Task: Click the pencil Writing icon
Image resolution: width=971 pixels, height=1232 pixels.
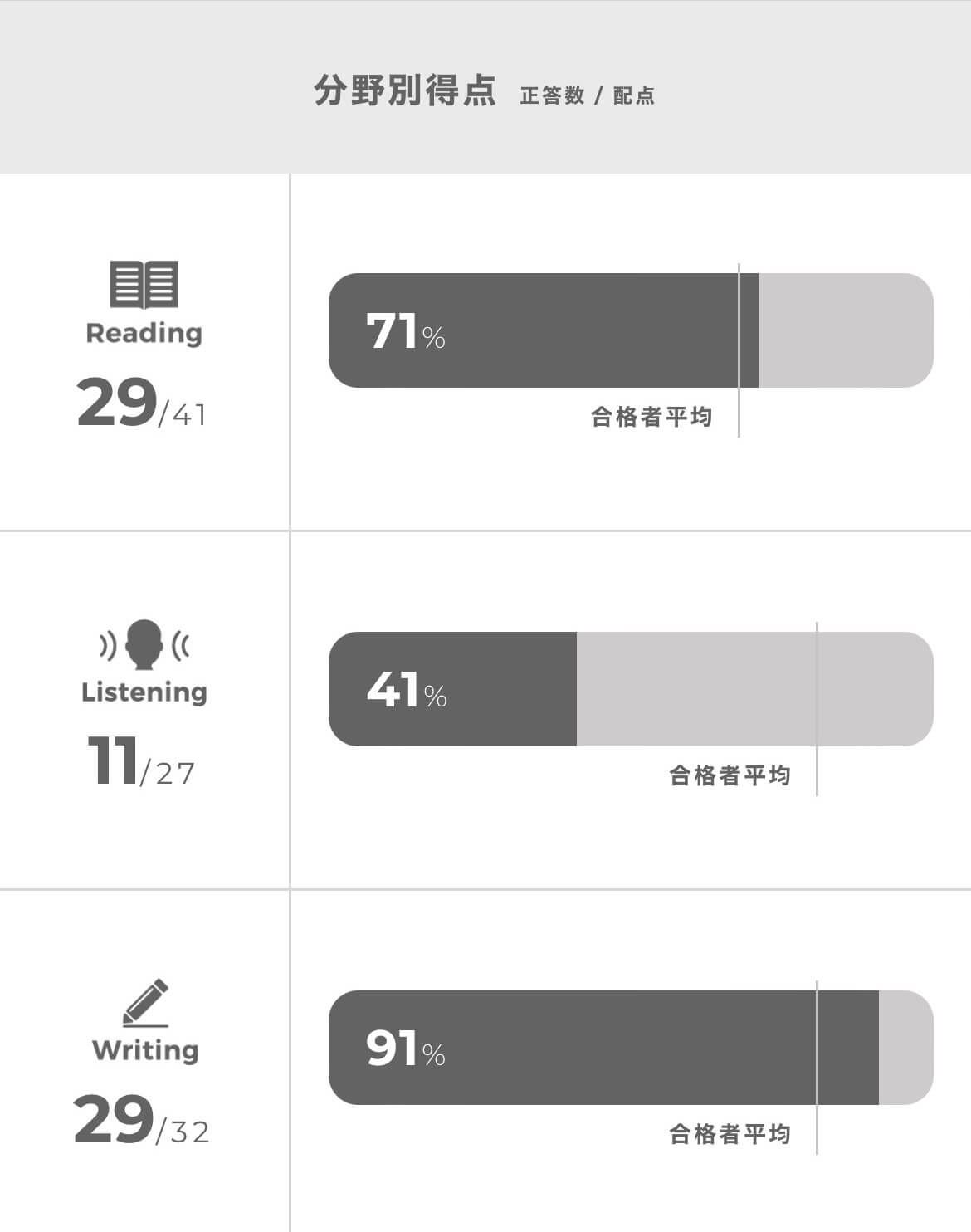Action: 146,1003
